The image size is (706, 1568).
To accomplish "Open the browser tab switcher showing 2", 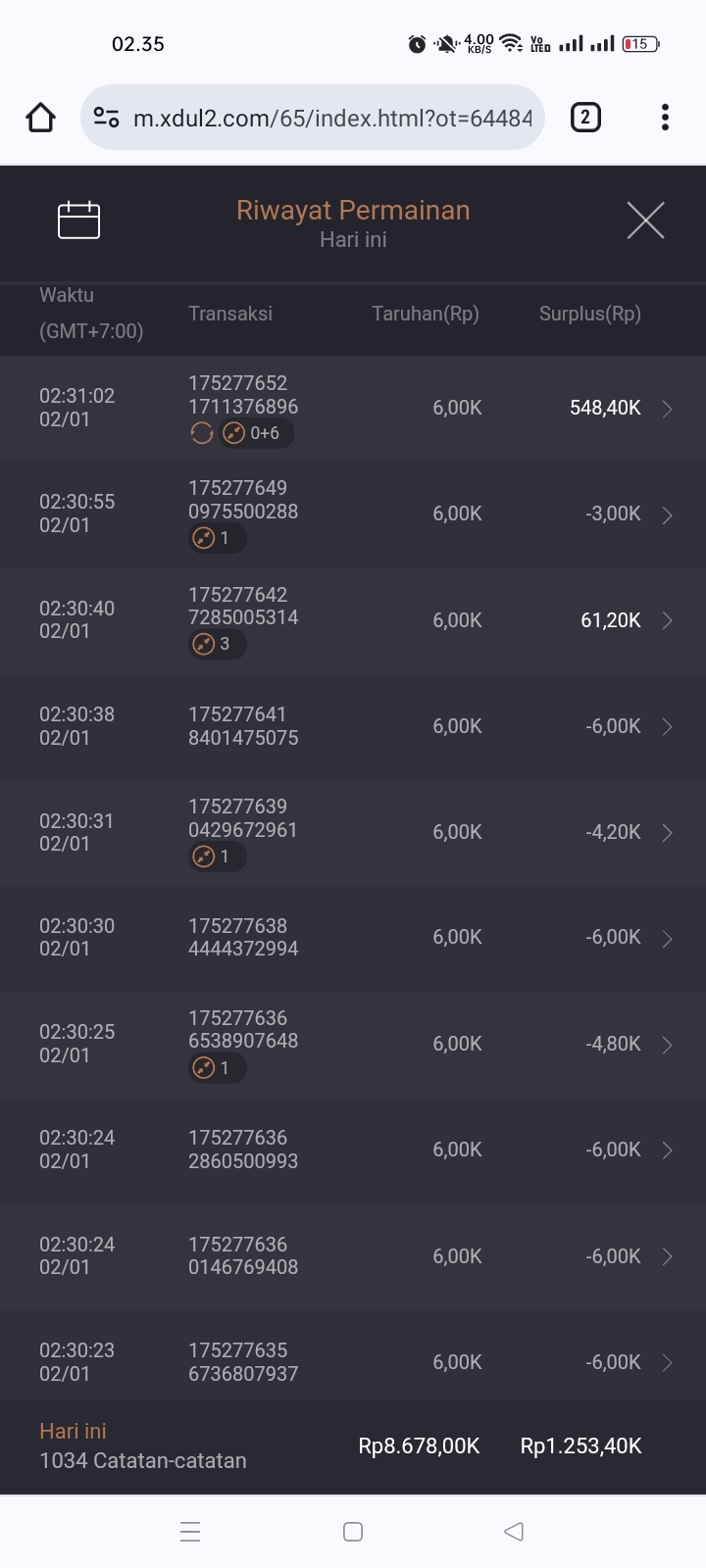I will (x=585, y=118).
